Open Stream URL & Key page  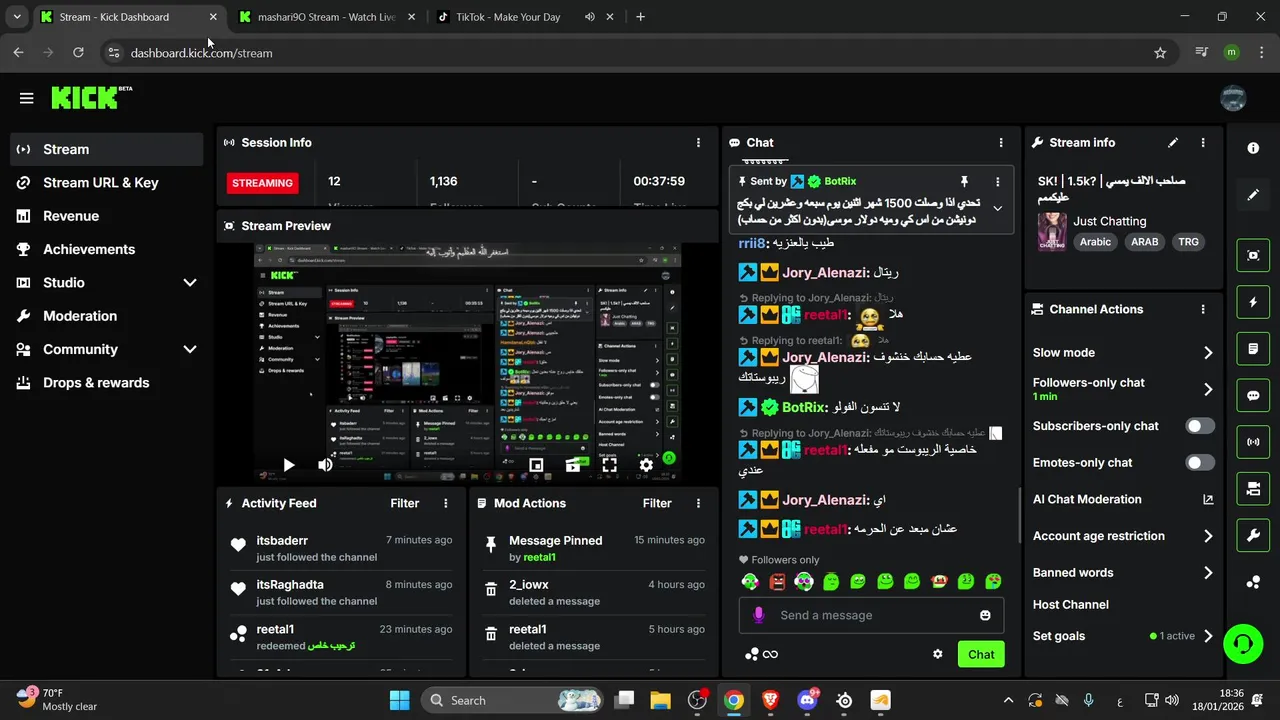pyautogui.click(x=106, y=183)
